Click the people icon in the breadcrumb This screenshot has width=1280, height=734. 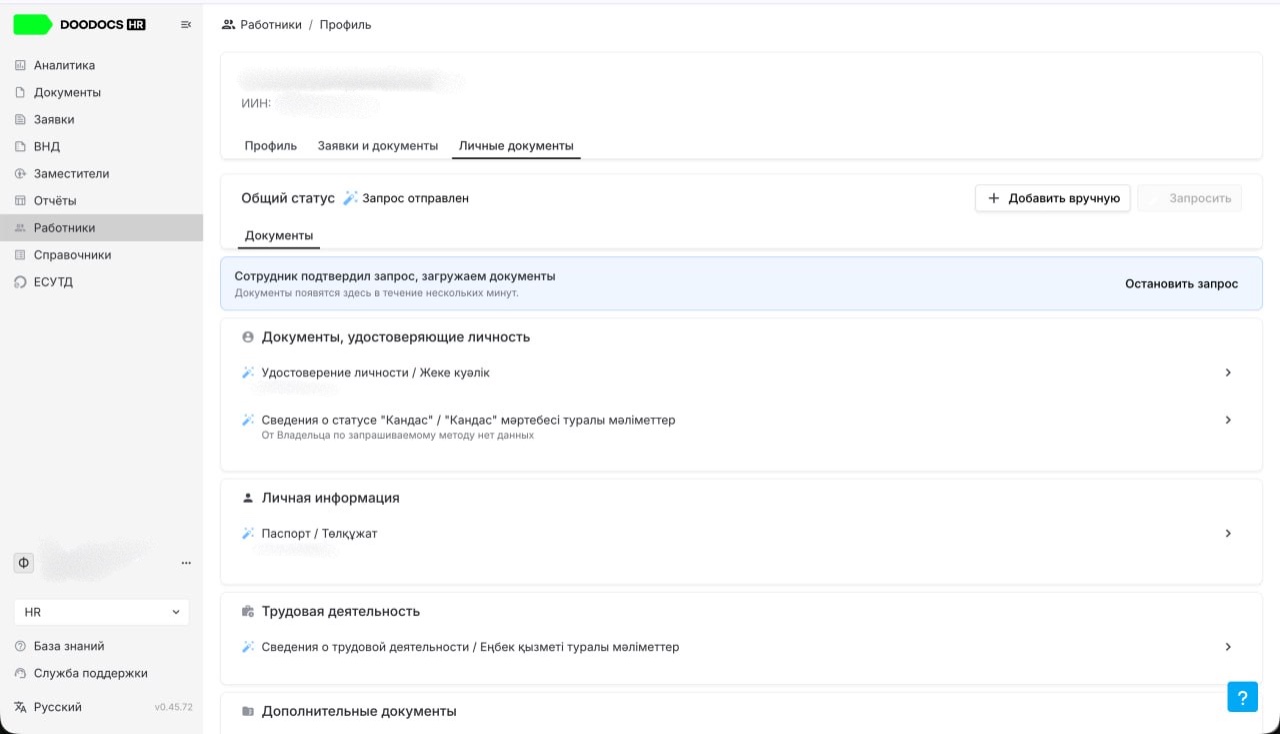tap(228, 25)
